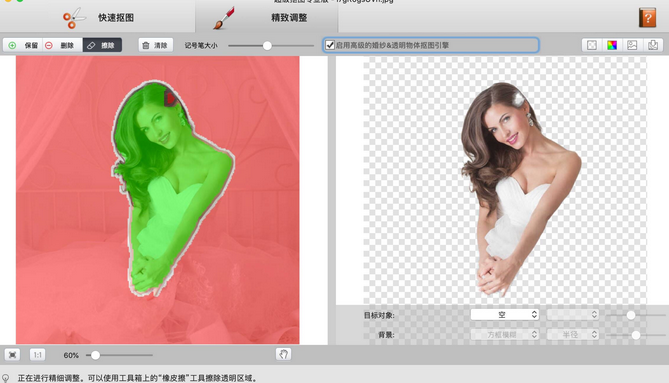Open the 背景 方框模糊 dropdown

click(505, 335)
